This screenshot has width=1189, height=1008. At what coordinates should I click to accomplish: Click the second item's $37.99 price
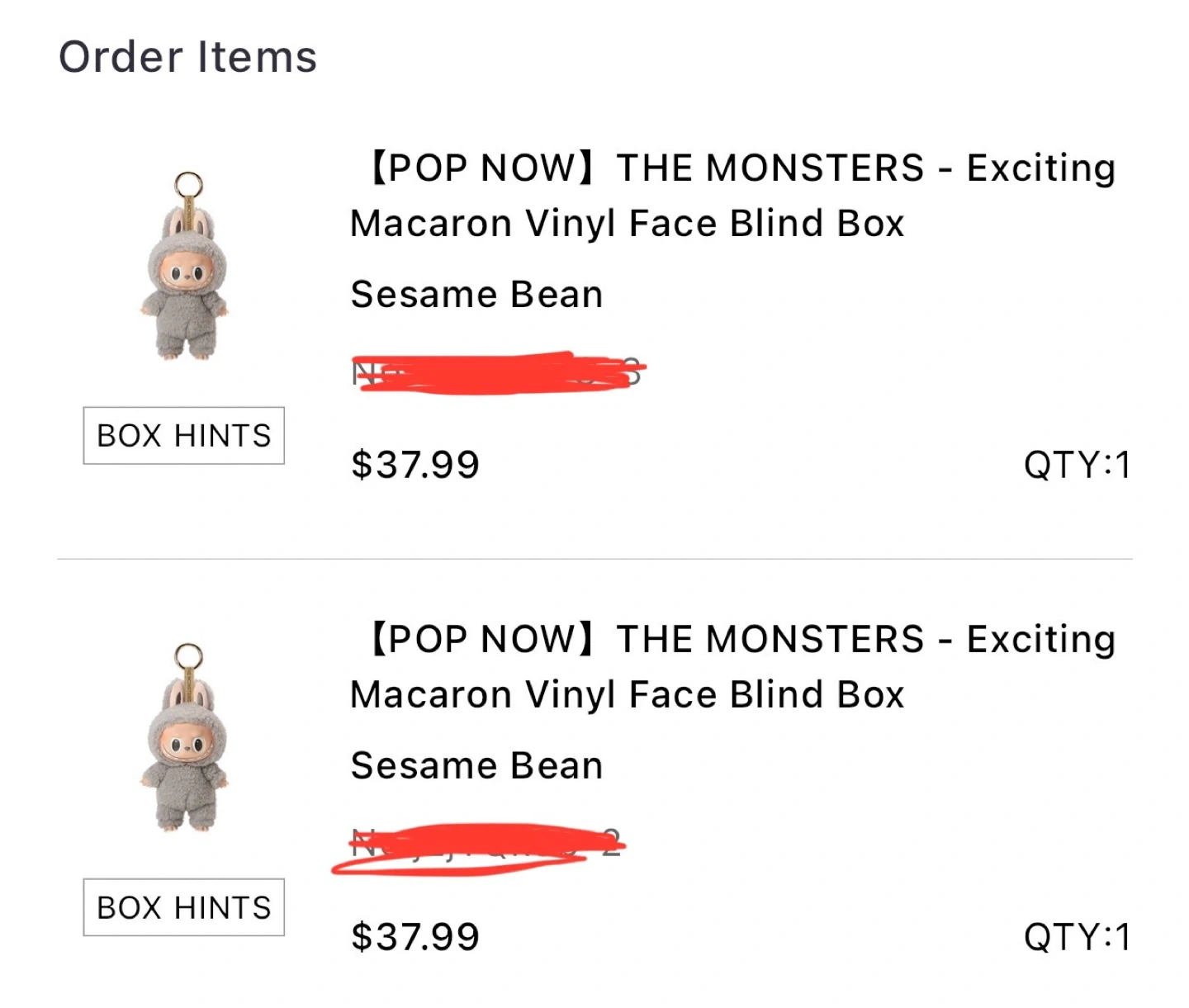[414, 937]
